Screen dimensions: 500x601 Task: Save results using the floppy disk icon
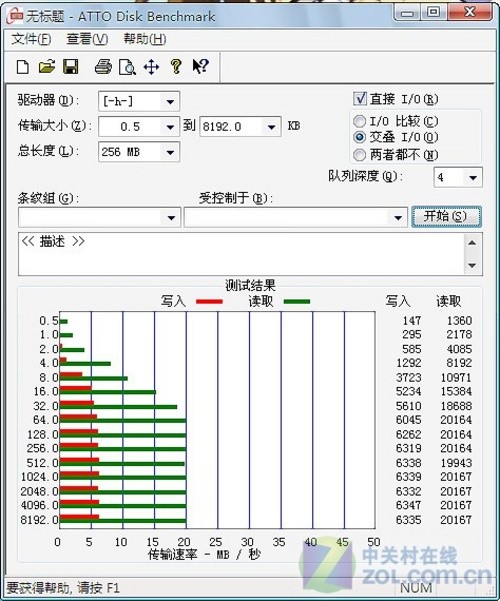click(71, 67)
